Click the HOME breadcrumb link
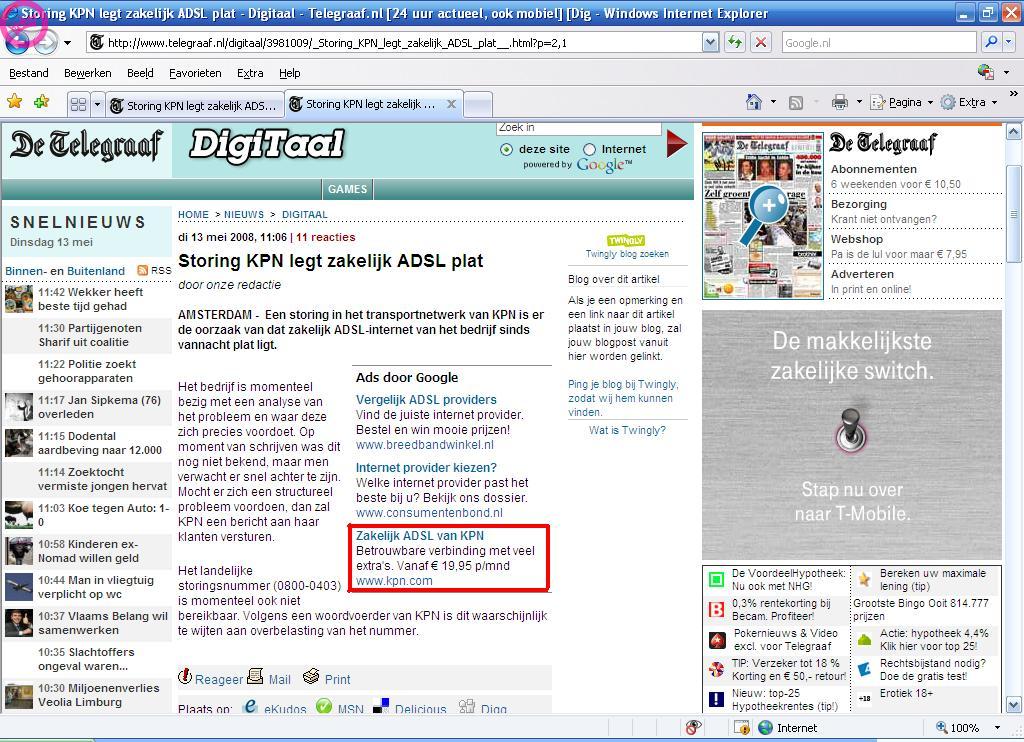The width and height of the screenshot is (1024, 742). coord(193,214)
